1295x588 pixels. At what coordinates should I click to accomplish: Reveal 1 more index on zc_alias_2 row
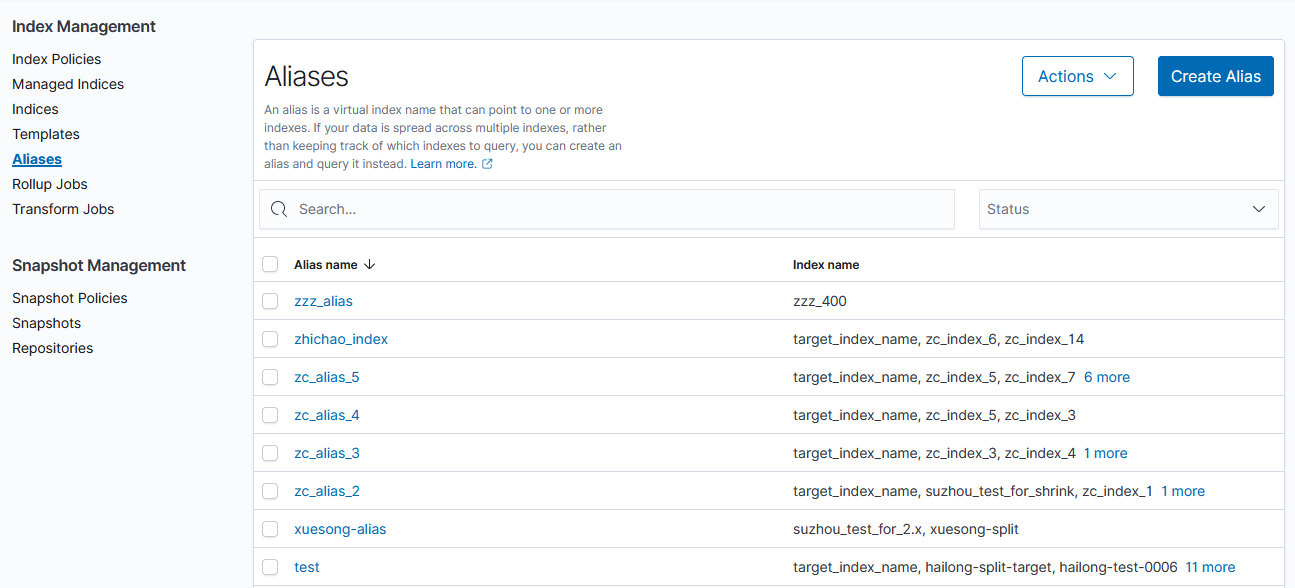pos(1183,491)
